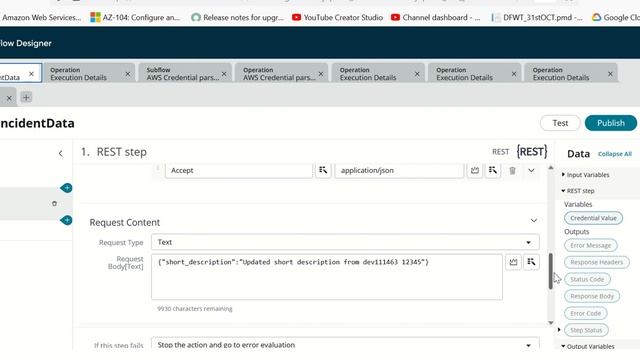Select the Error Message output pill
This screenshot has height=360, width=640.
pyautogui.click(x=591, y=245)
